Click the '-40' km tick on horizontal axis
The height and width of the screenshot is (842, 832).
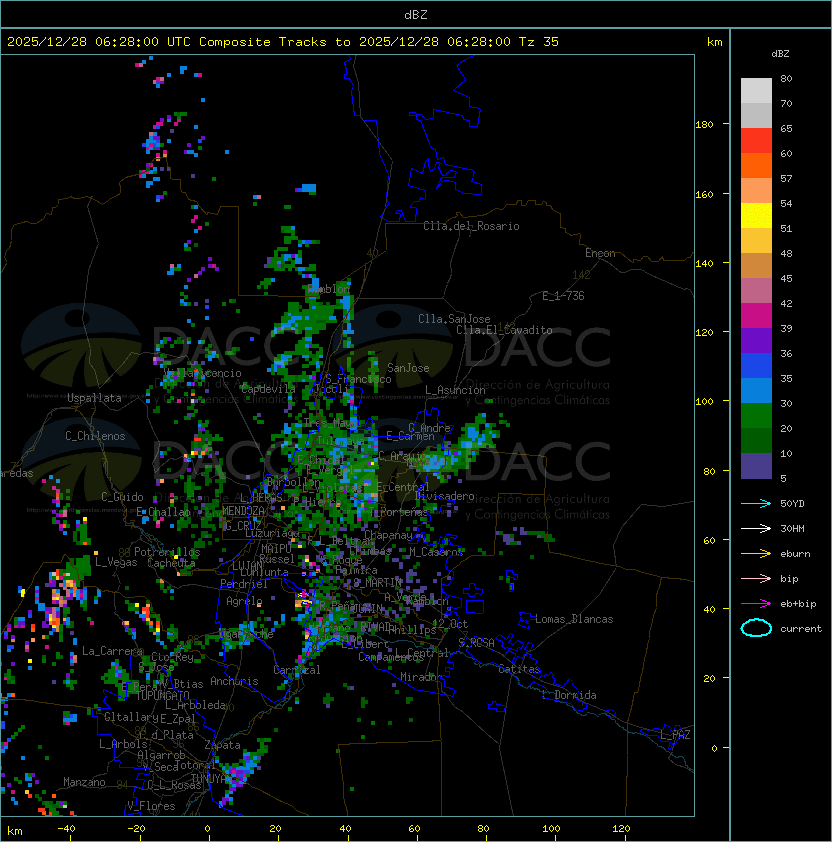point(67,829)
